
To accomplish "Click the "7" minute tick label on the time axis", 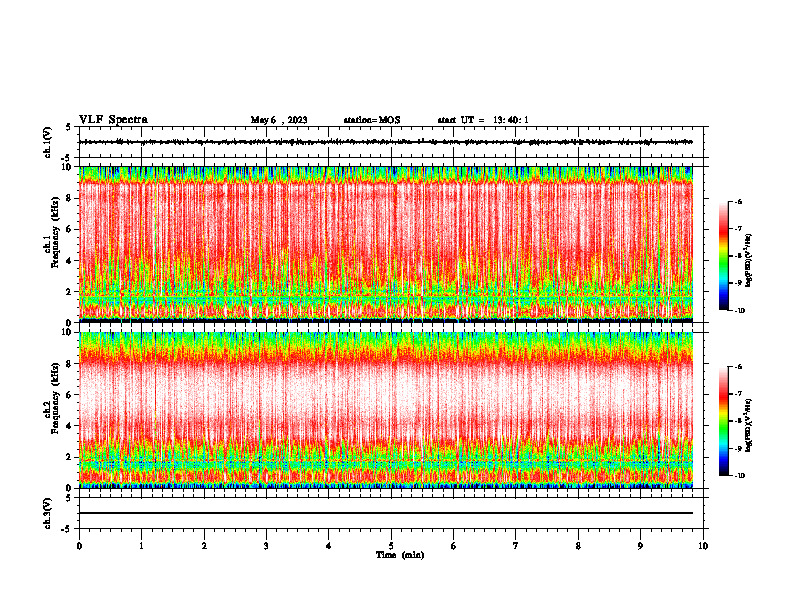I will [x=516, y=546].
